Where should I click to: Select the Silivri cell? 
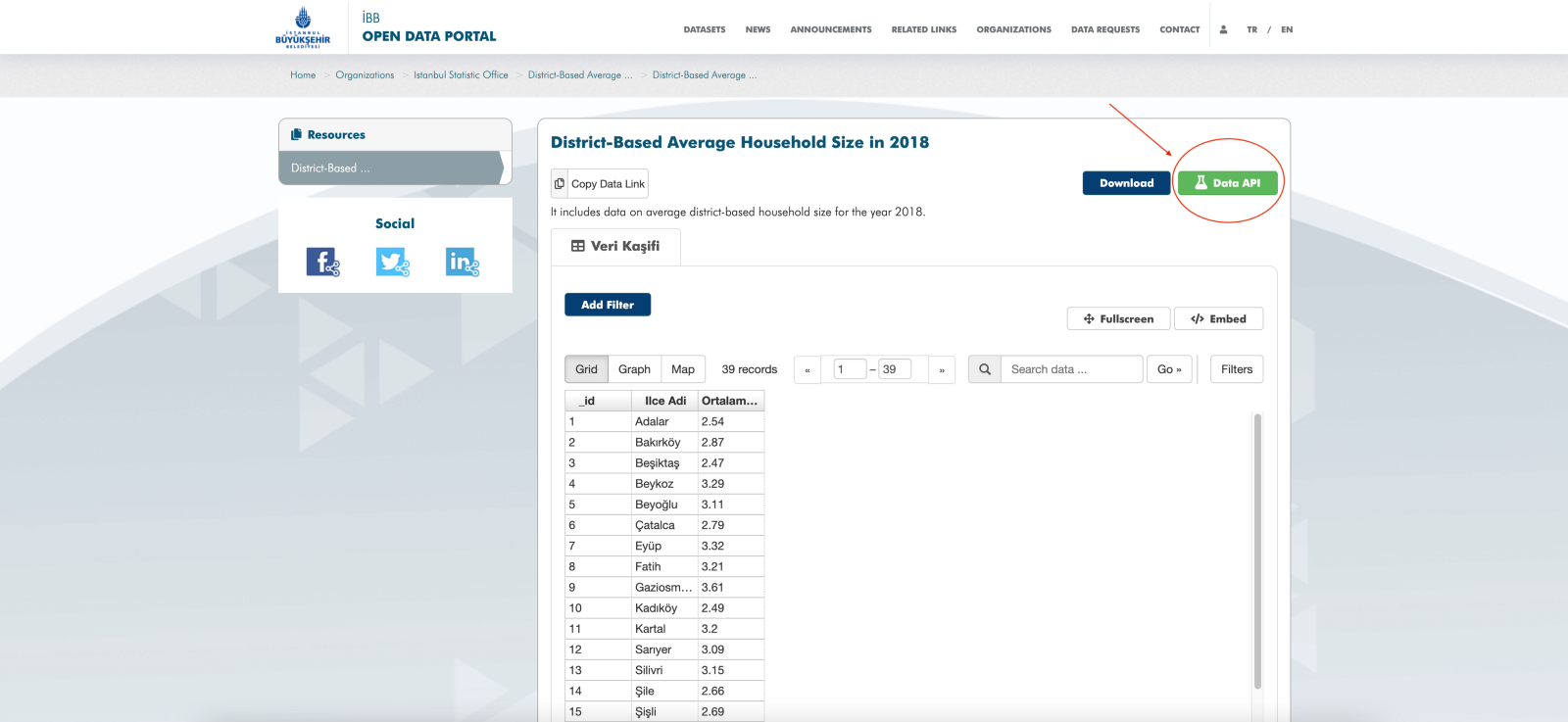coord(664,670)
